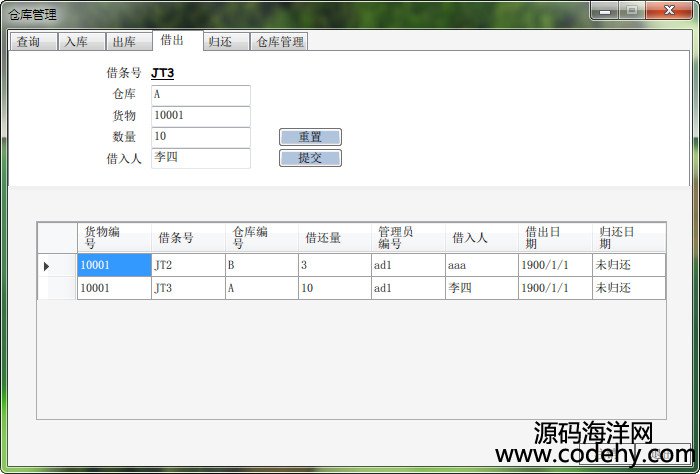Open the 仓库管理 tab
Image resolution: width=700 pixels, height=474 pixels.
[x=279, y=42]
